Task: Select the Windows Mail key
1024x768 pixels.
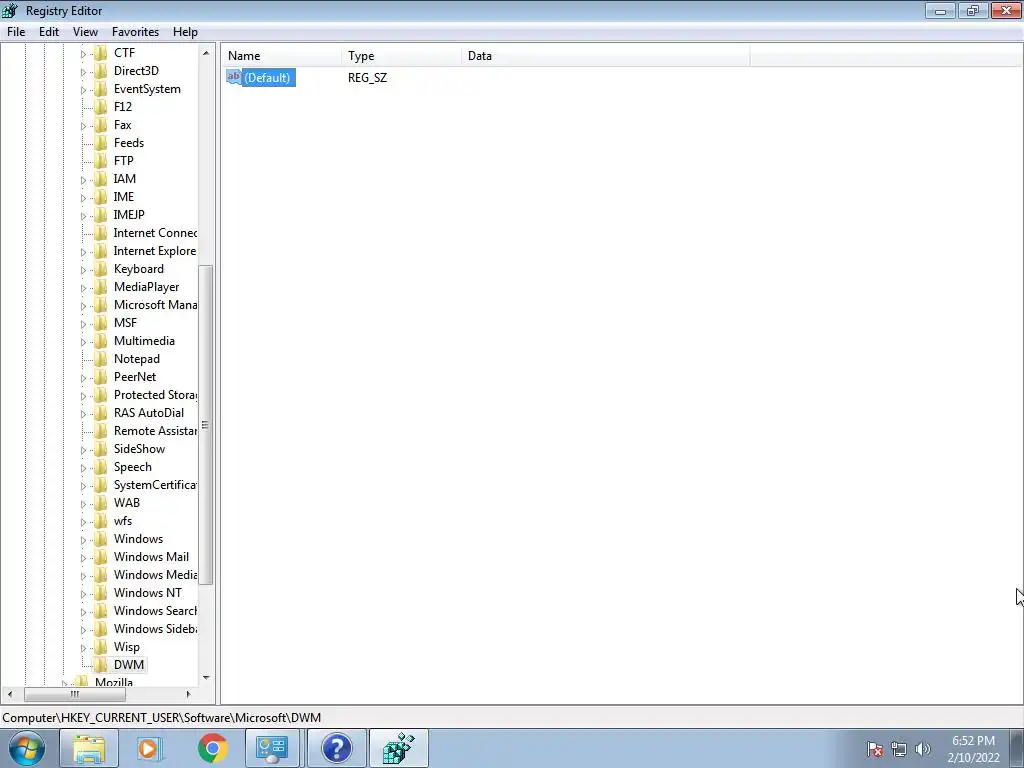Action: [x=152, y=557]
